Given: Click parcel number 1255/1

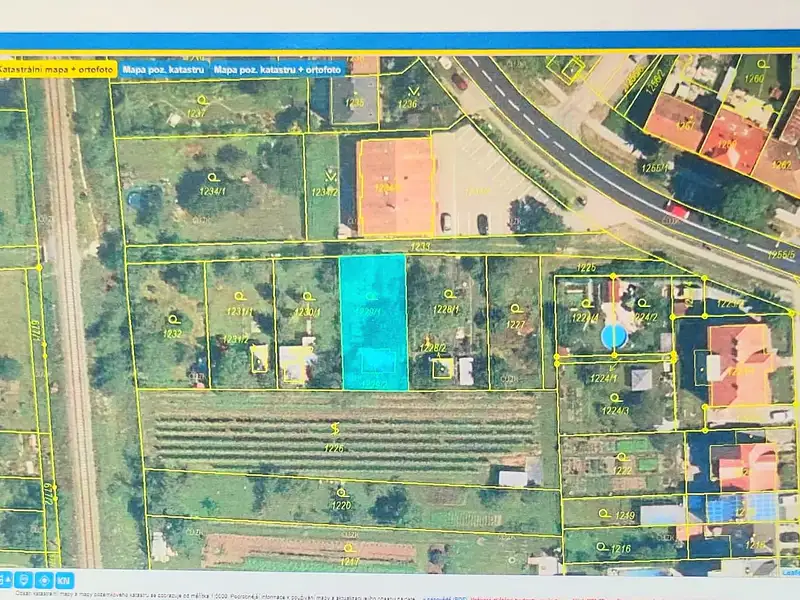Looking at the screenshot, I should coord(655,167).
